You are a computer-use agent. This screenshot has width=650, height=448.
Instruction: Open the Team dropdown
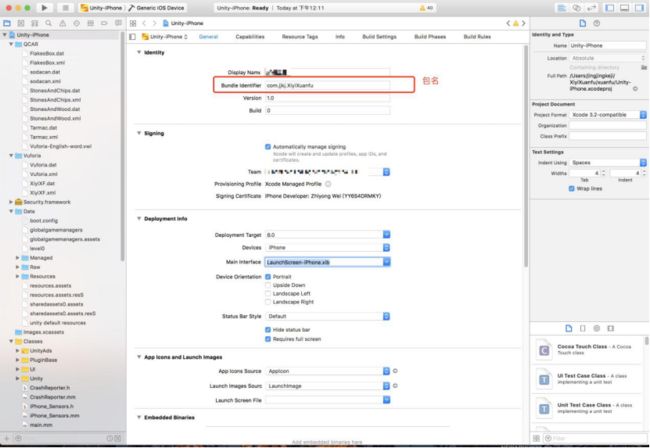tap(386, 172)
